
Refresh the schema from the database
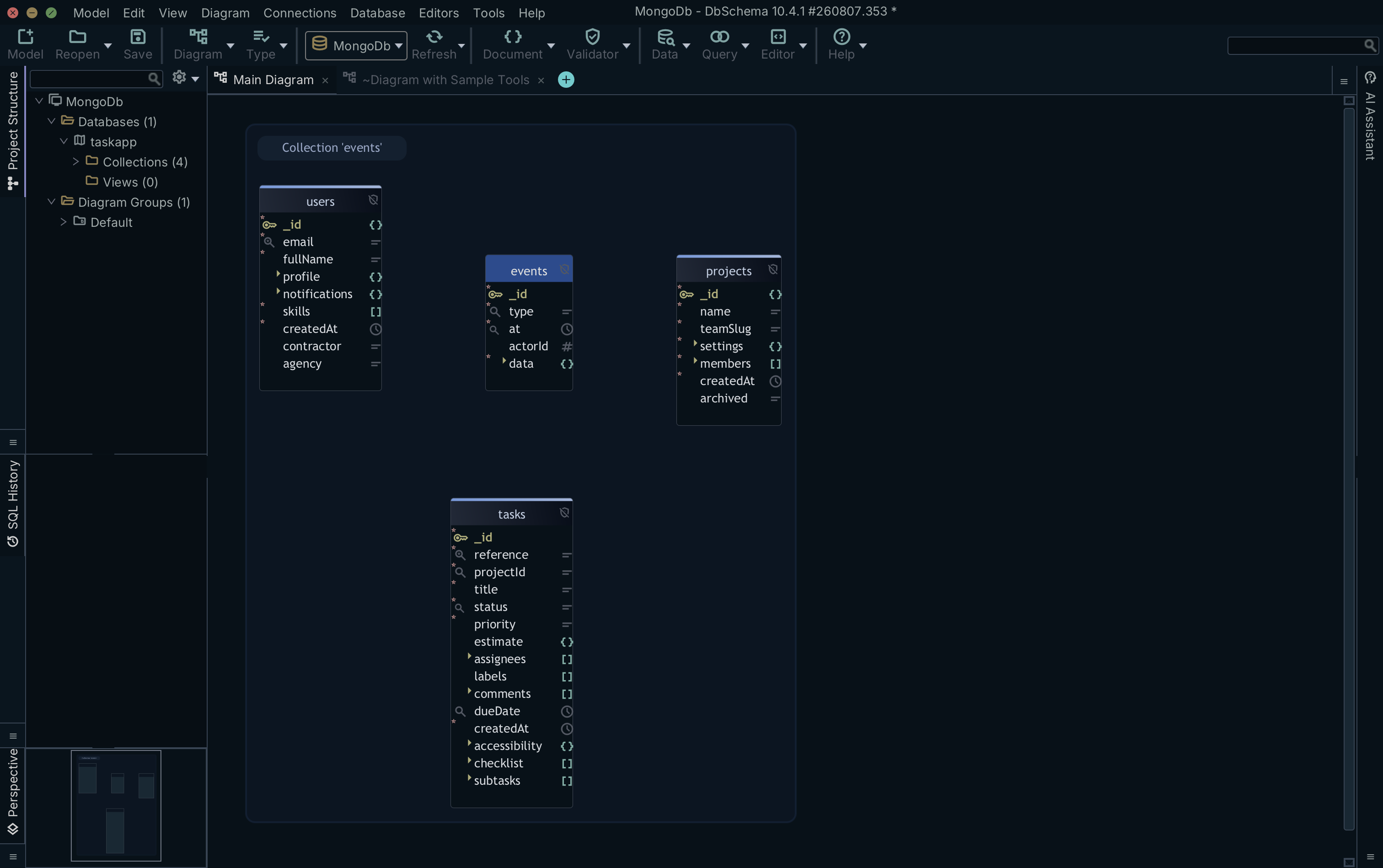pyautogui.click(x=434, y=37)
